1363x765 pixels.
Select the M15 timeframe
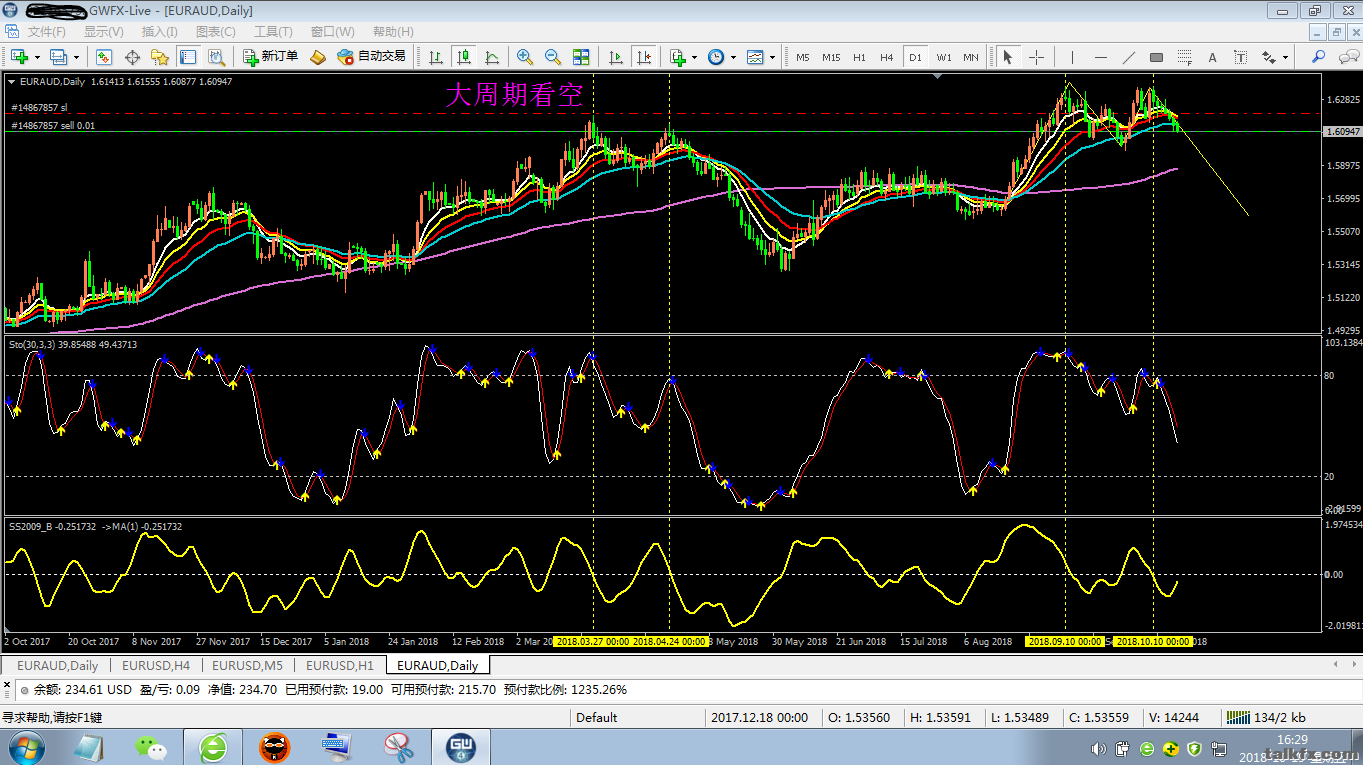(831, 57)
